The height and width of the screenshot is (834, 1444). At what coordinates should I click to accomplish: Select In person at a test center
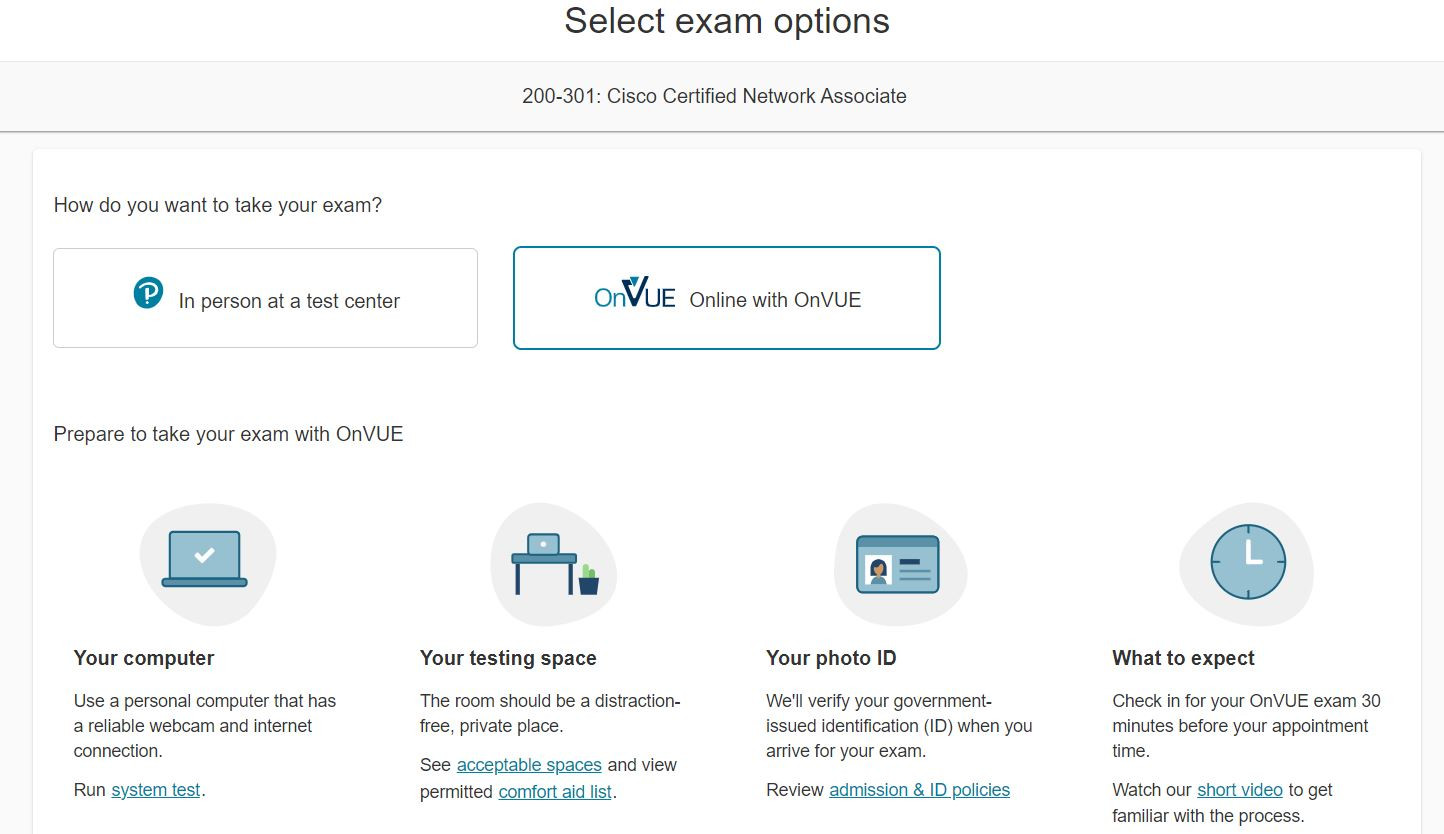[x=265, y=298]
